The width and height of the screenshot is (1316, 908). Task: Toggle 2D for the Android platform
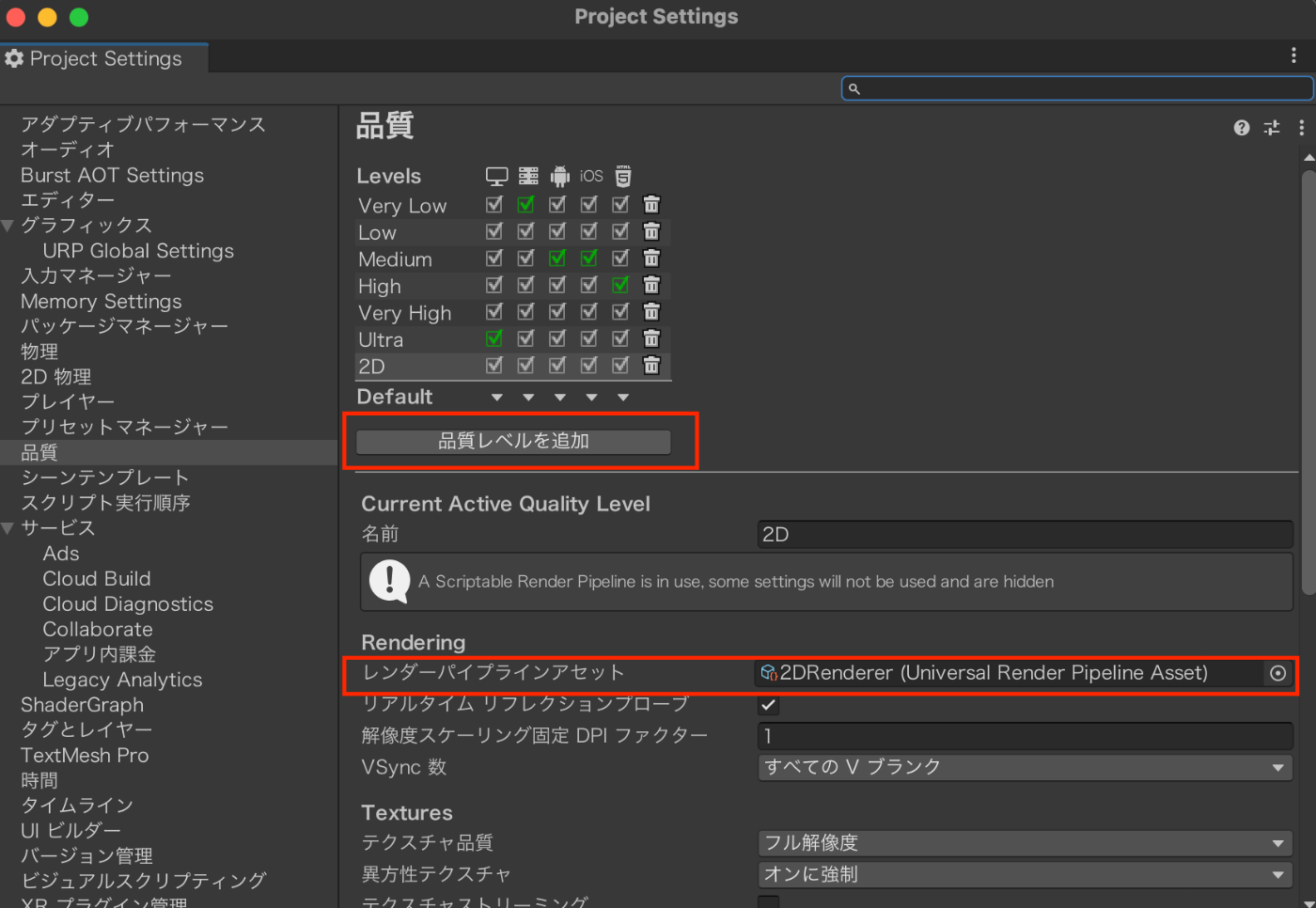coord(557,365)
